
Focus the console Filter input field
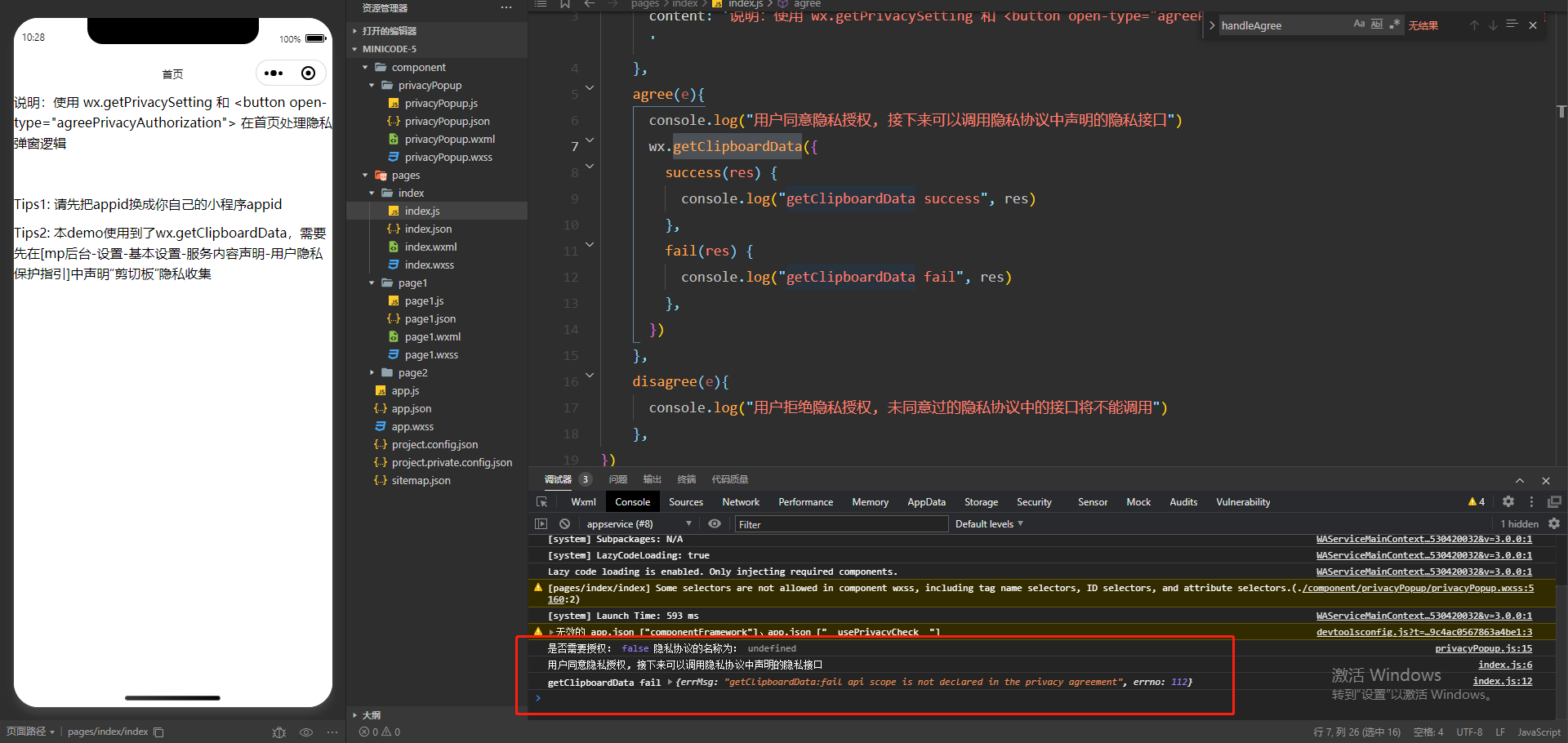(841, 524)
